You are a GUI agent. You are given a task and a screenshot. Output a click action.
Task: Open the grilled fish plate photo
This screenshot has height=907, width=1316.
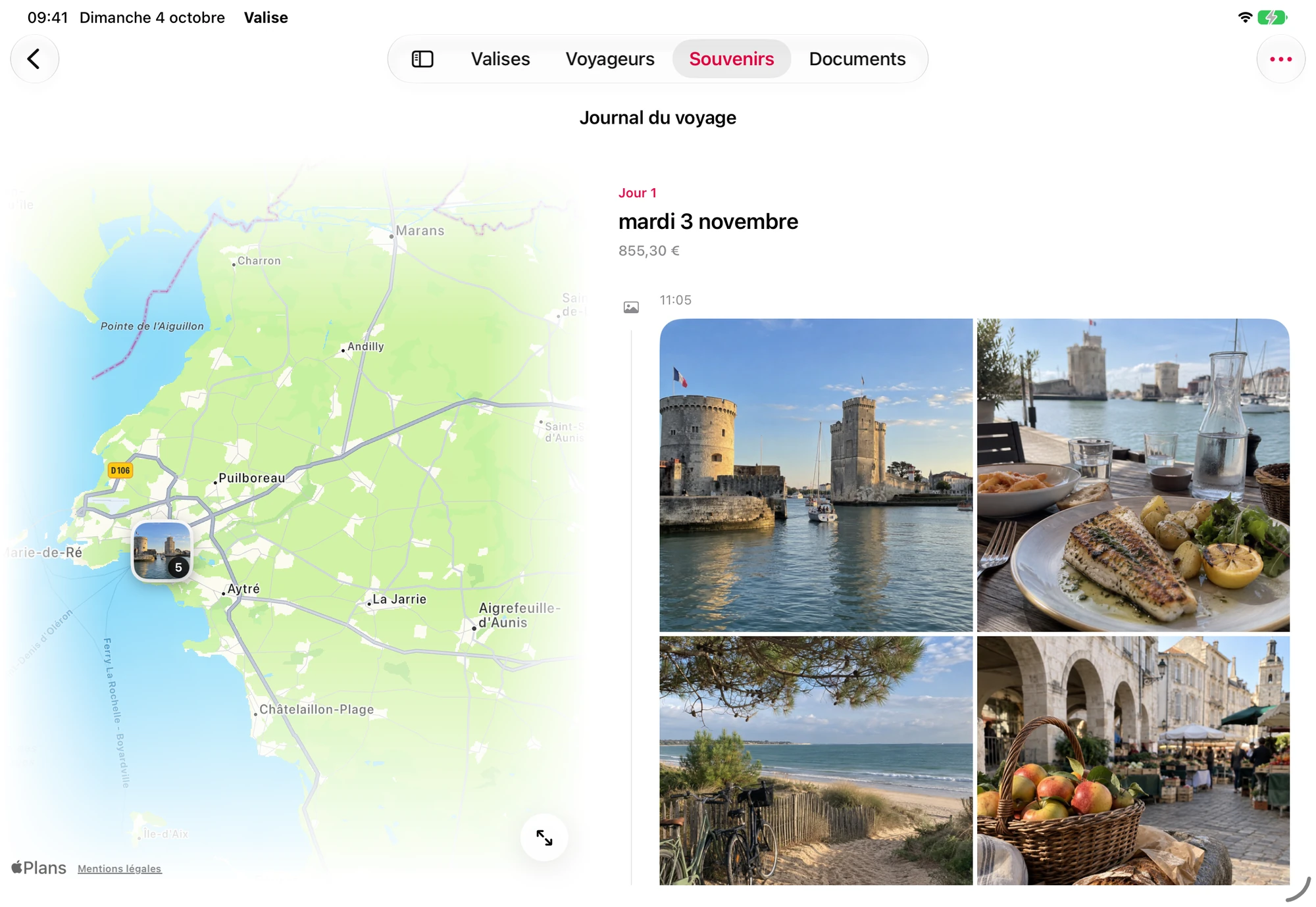point(1133,475)
